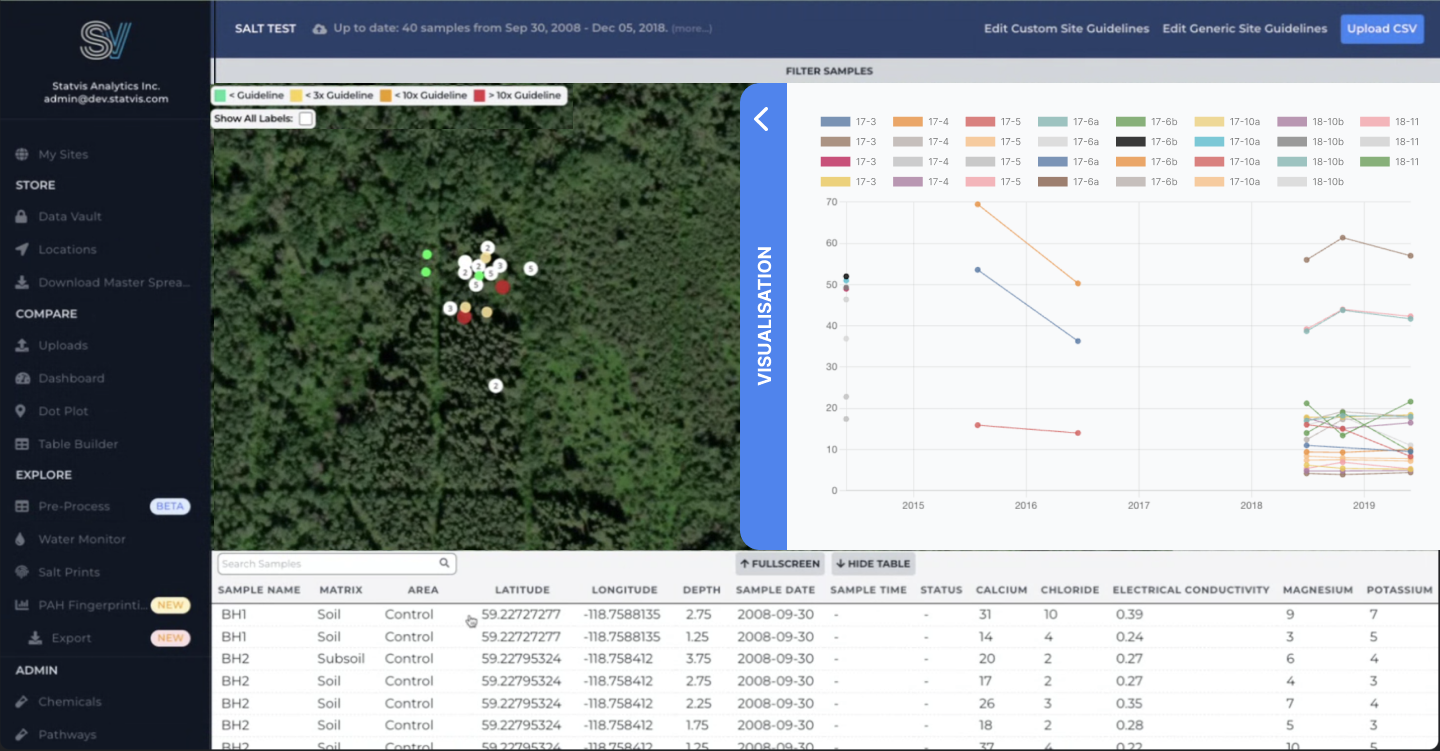Enable the Show All Labels checkbox

306,119
